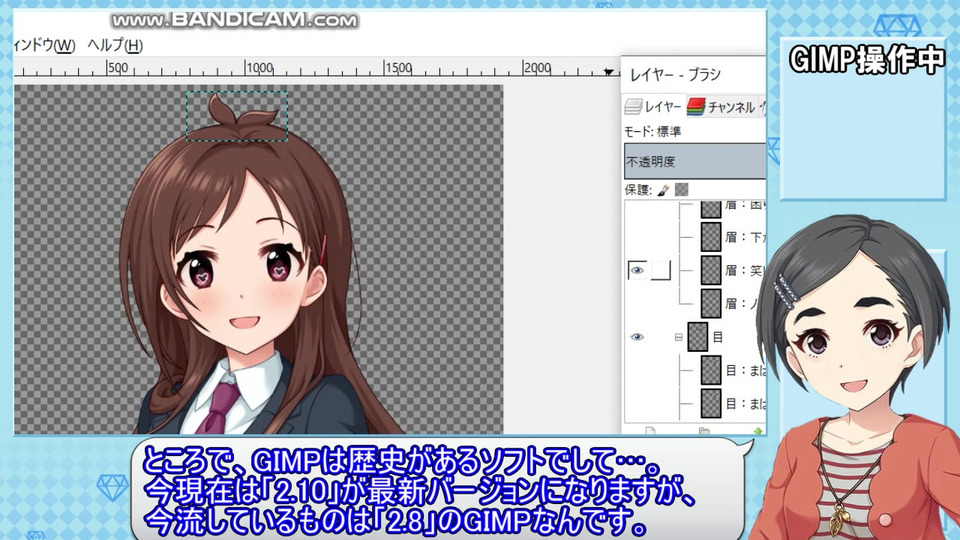
Task: Toggle the lock pixels paintbrush icon
Action: pyautogui.click(x=663, y=190)
